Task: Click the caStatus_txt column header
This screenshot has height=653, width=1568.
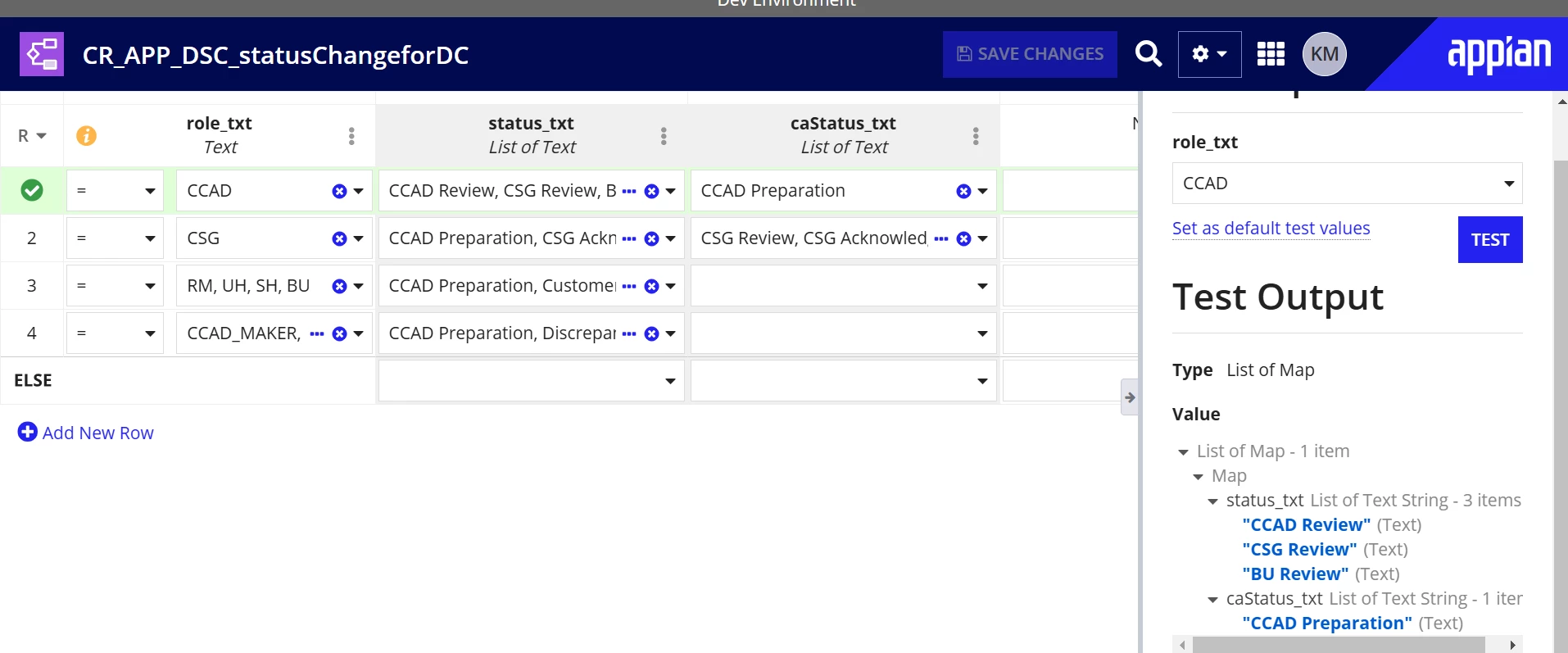Action: (x=843, y=135)
